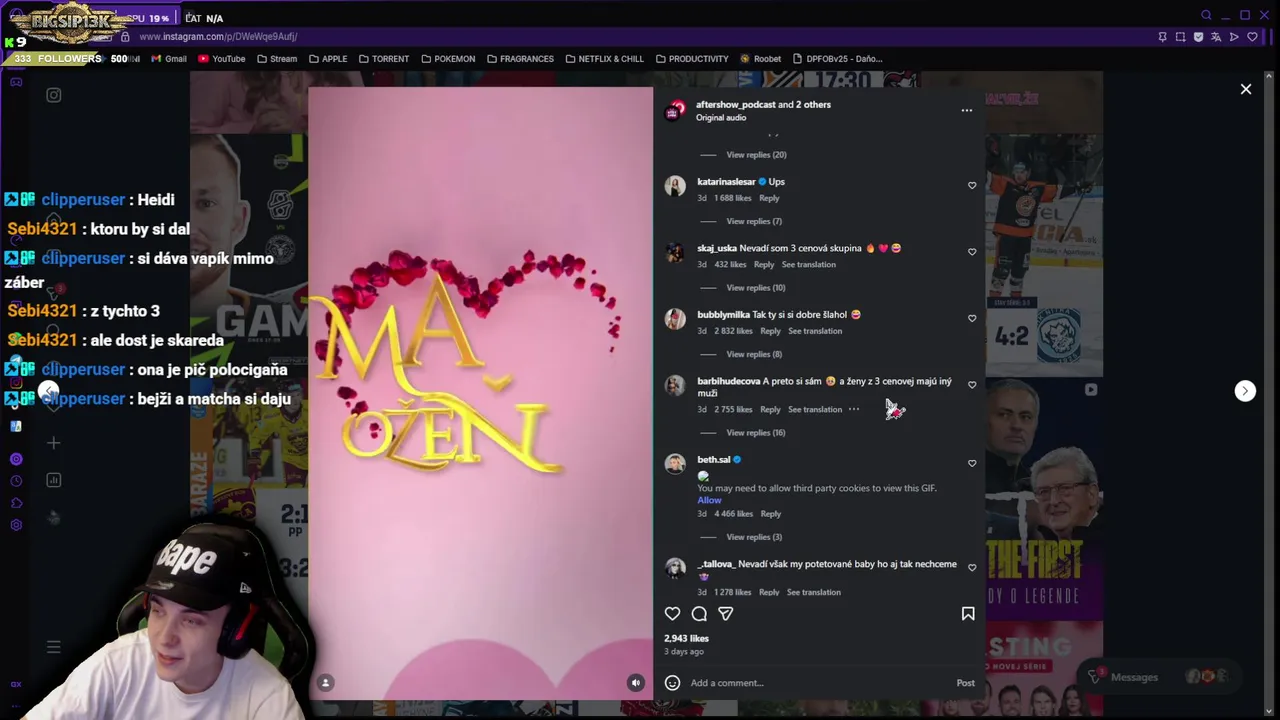The width and height of the screenshot is (1280, 720).
Task: Like barbihudecova's comment heart
Action: [972, 385]
